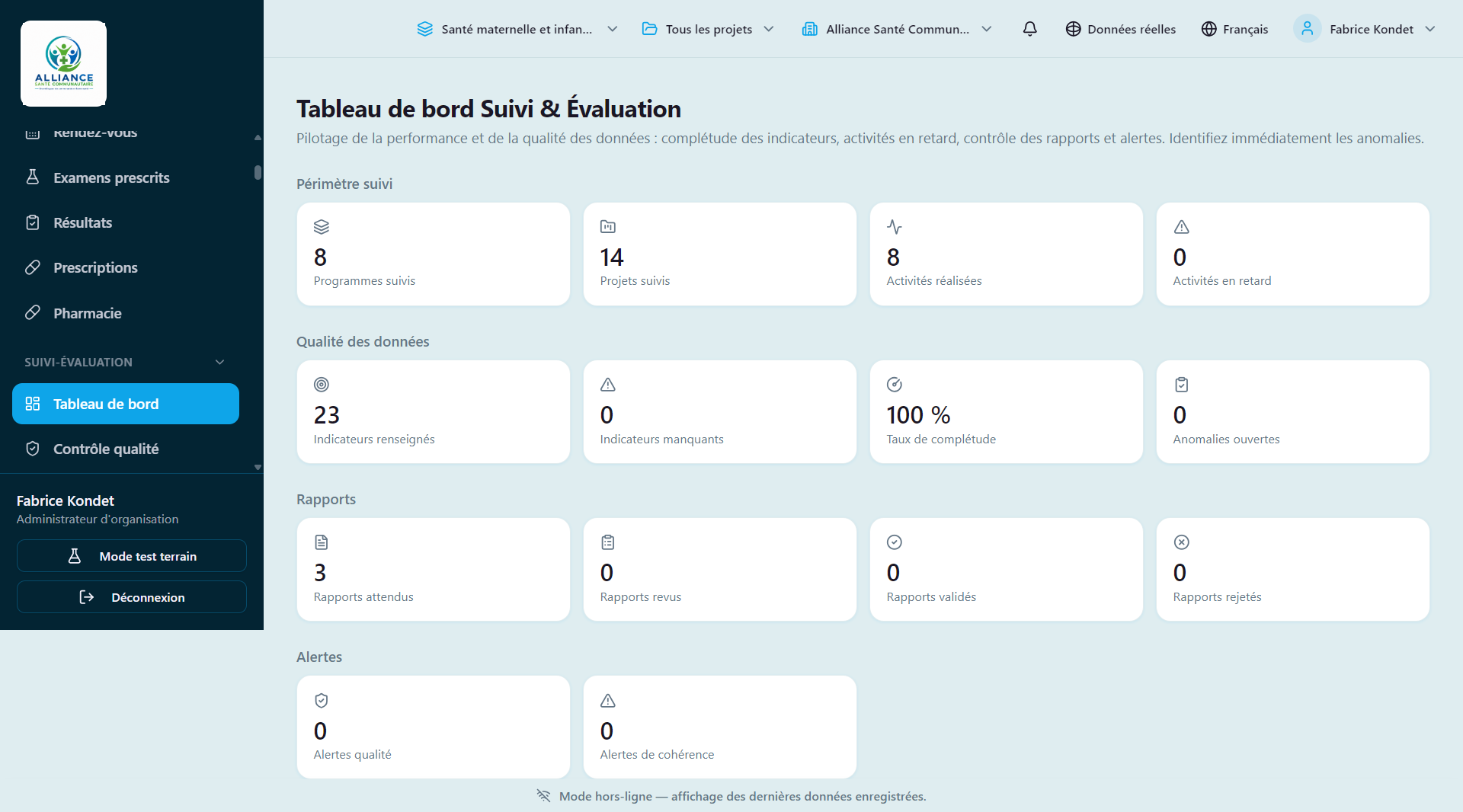This screenshot has height=812, width=1463.
Task: Click the X circle icon for Rapports rejetés
Action: pos(1181,542)
